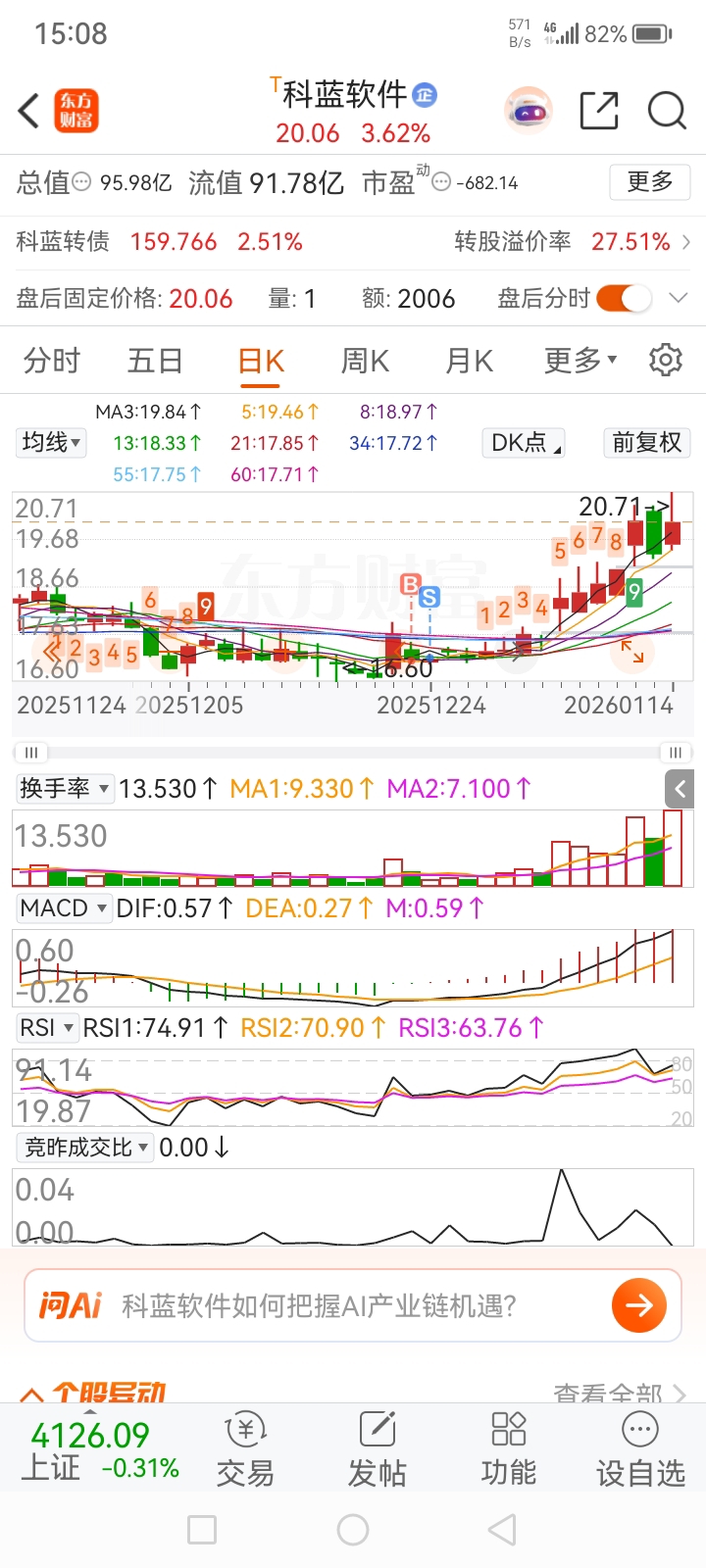Expand the after-hours row chevron
The height and width of the screenshot is (1568, 706).
click(x=679, y=298)
